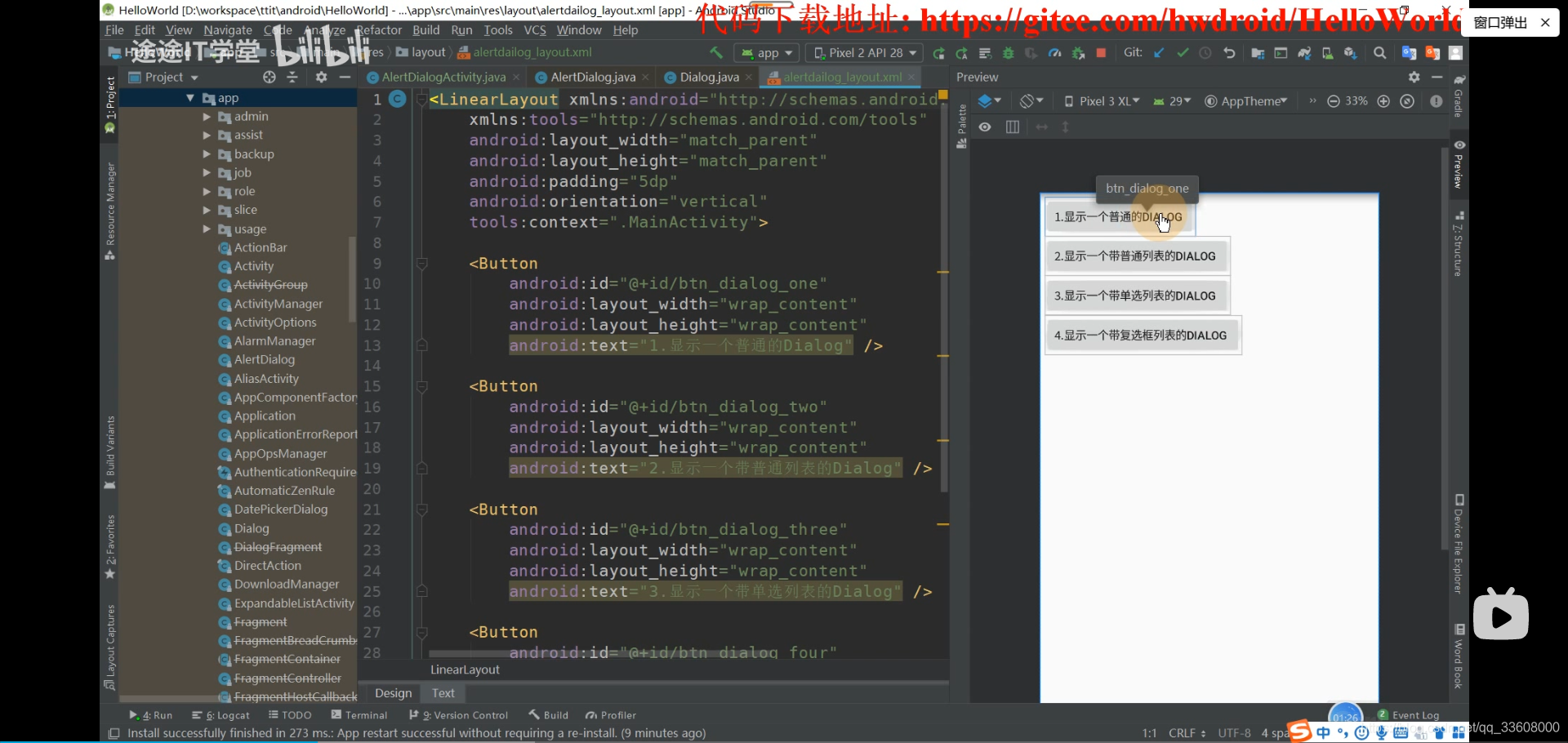Toggle the Gradle tool window
The height and width of the screenshot is (743, 1568).
point(1459,97)
